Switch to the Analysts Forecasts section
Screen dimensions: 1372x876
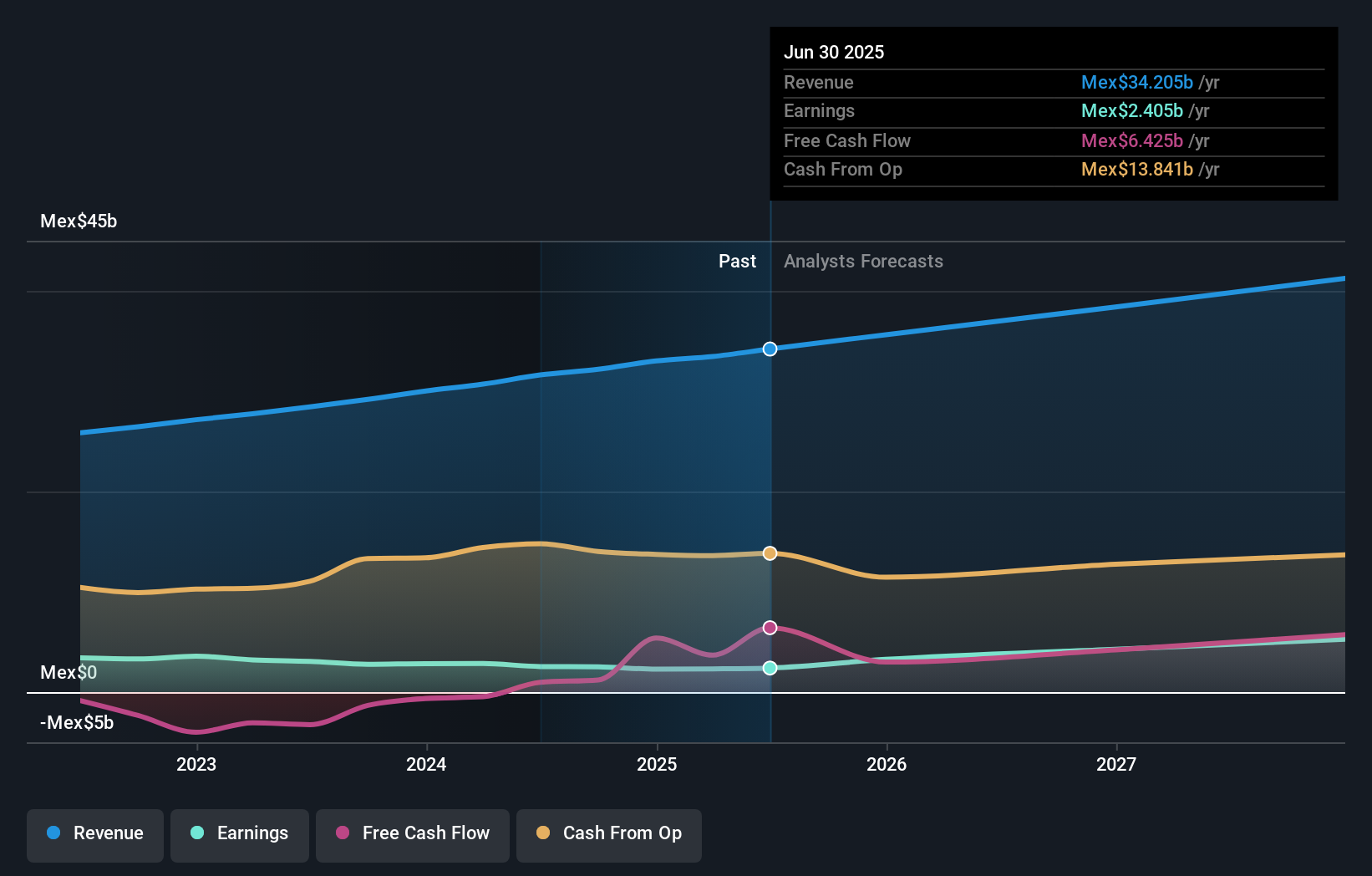pyautogui.click(x=863, y=261)
